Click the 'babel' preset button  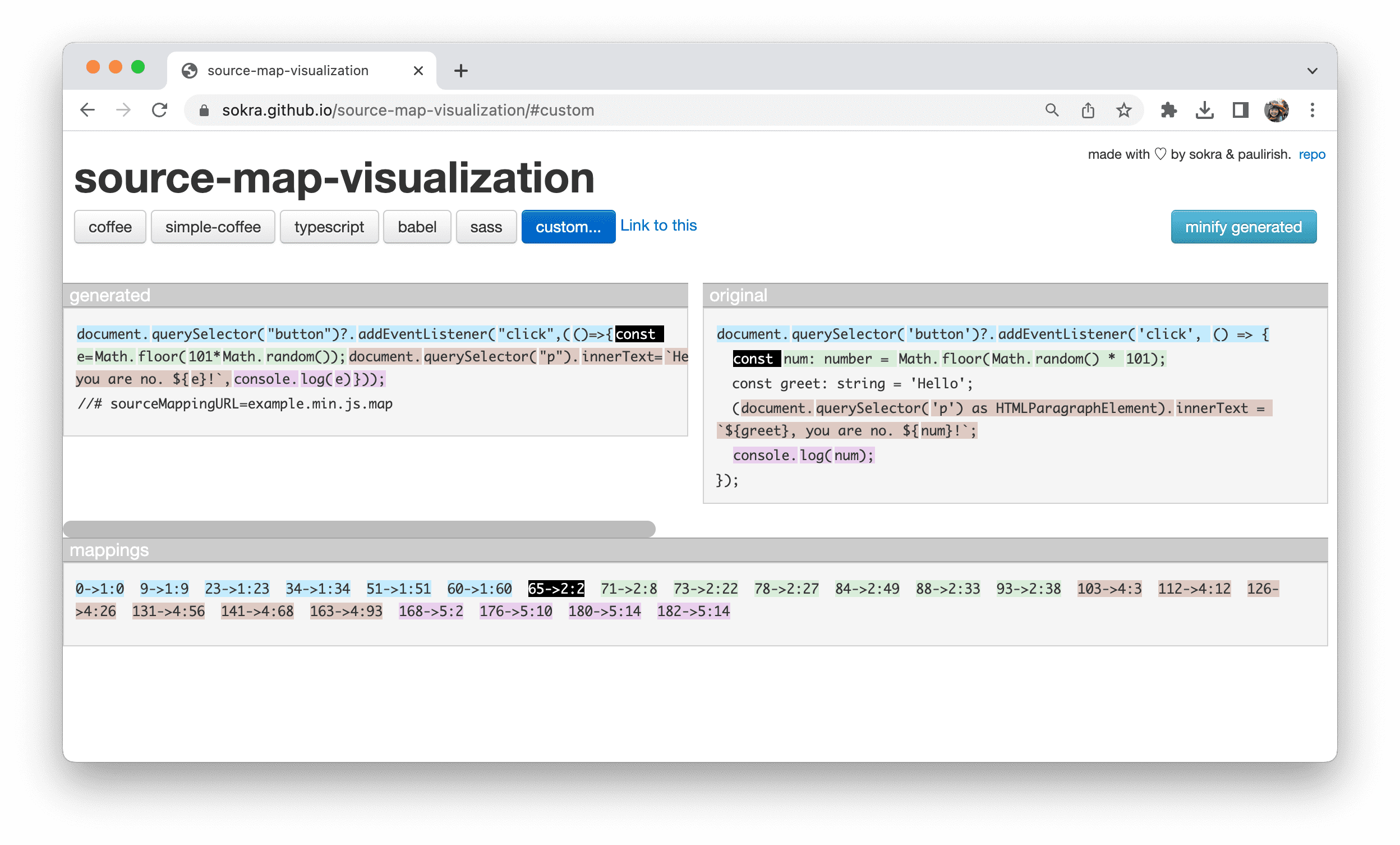click(x=417, y=226)
